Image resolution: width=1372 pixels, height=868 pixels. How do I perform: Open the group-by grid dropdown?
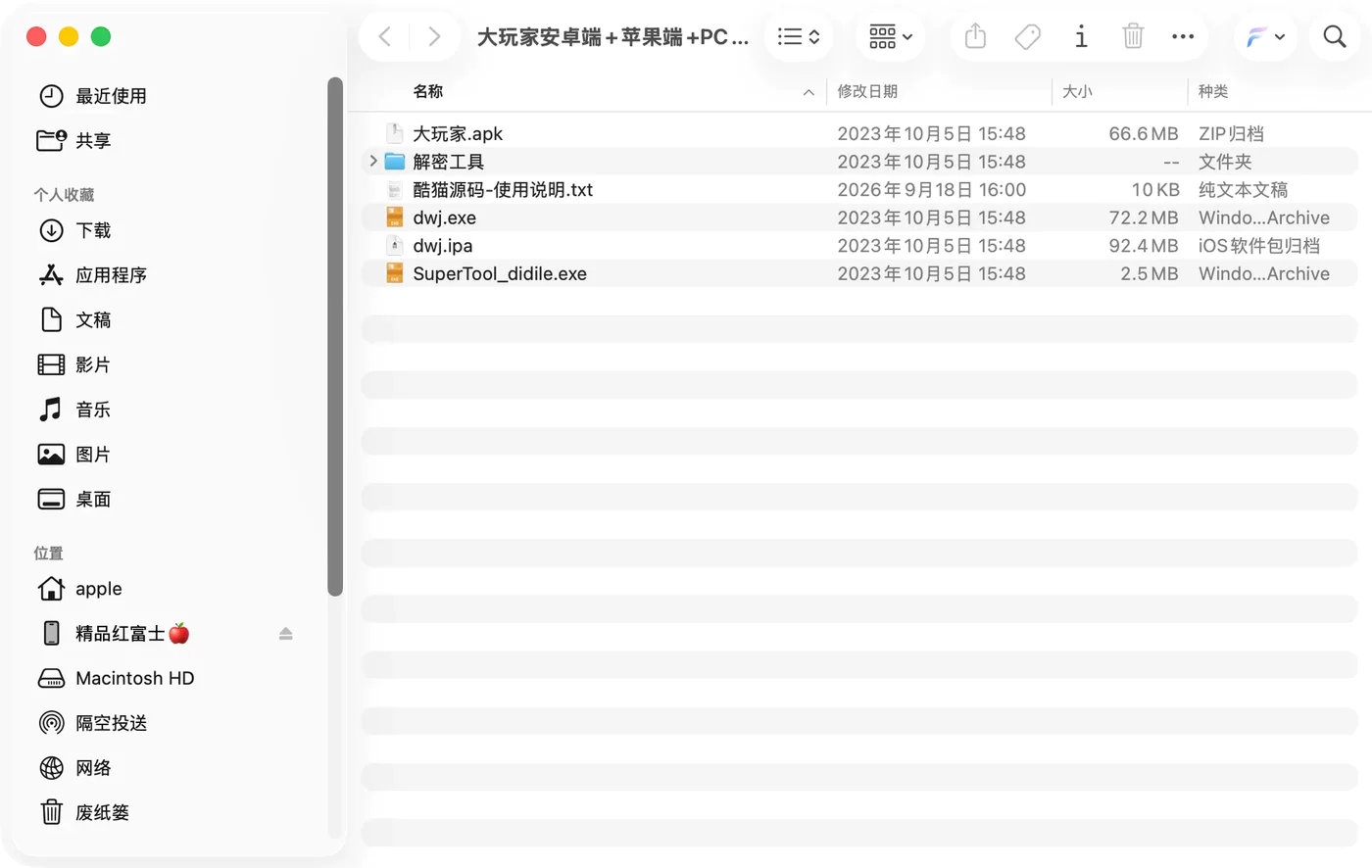[x=890, y=37]
